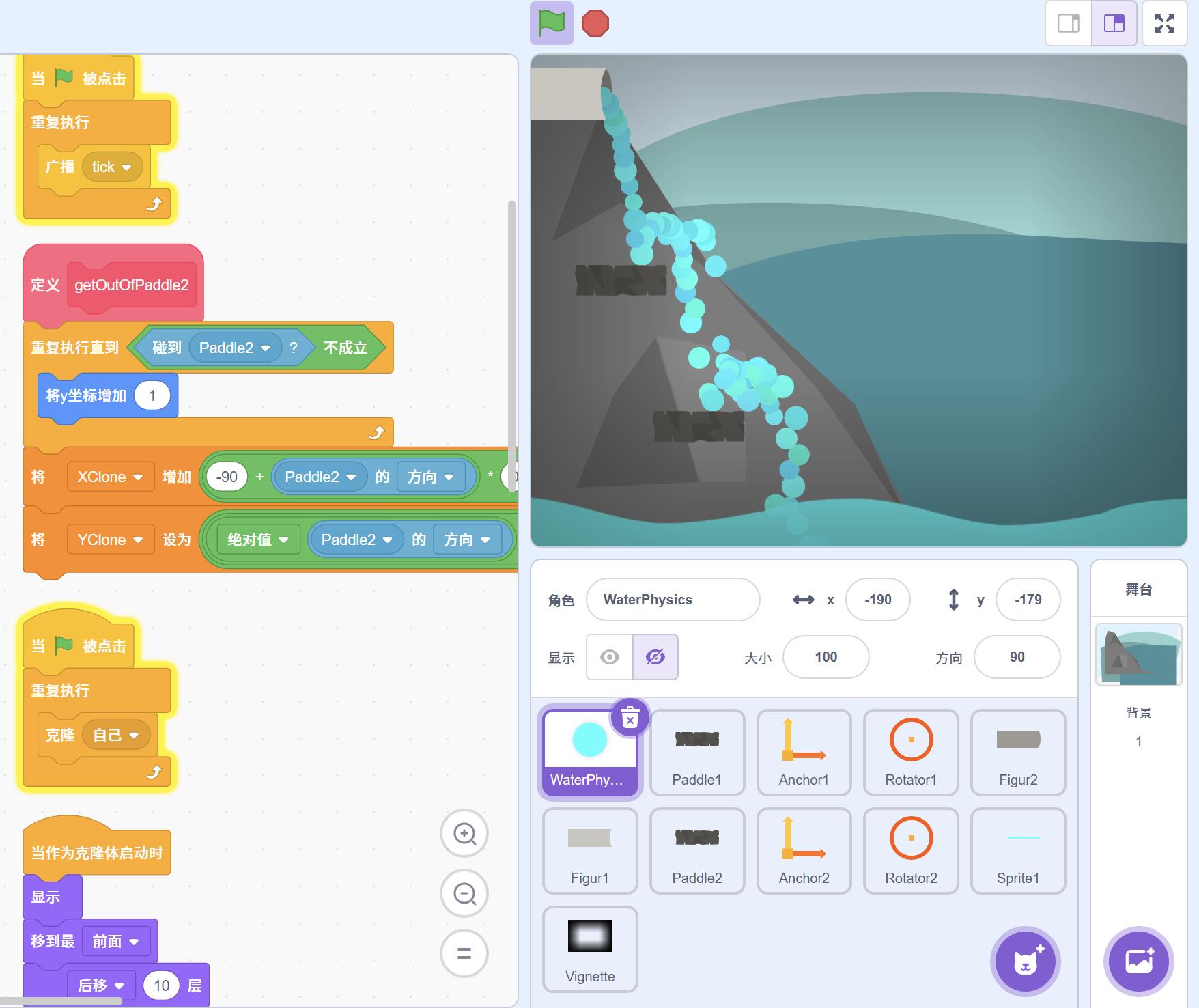
Task: Switch to large stage layout
Action: pyautogui.click(x=1114, y=23)
